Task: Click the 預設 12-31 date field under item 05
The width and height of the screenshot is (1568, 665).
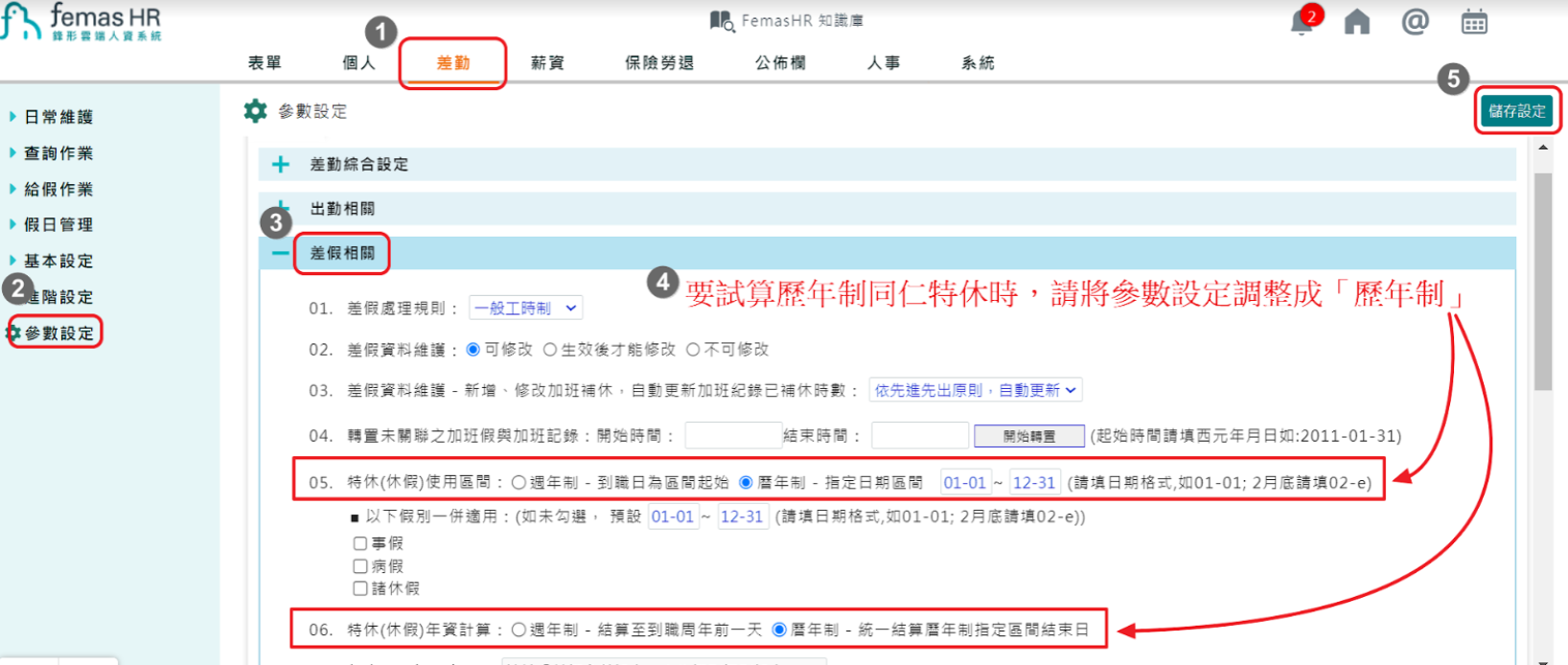Action: (x=742, y=516)
